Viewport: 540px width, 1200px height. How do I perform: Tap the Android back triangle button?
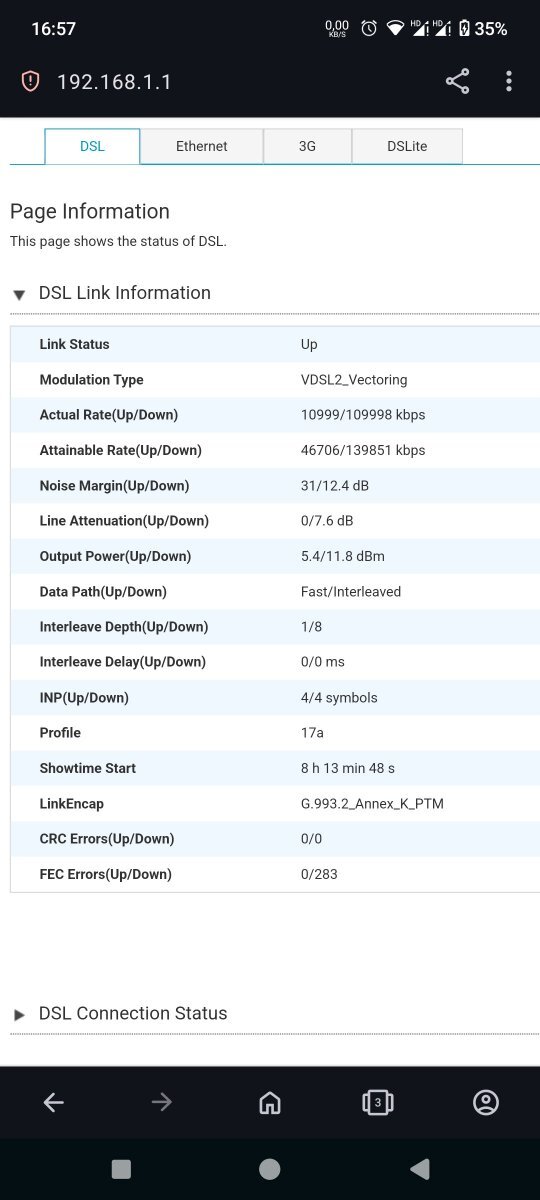[420, 1169]
